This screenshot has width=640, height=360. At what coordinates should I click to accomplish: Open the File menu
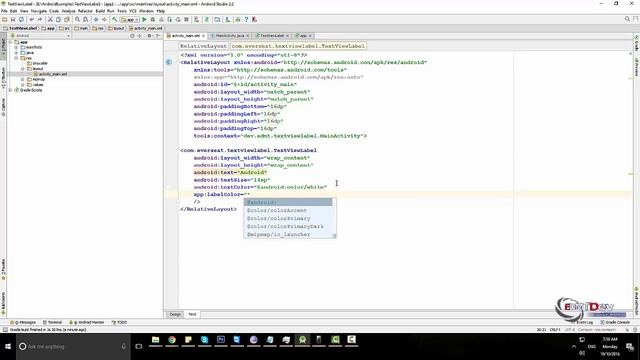coord(4,11)
